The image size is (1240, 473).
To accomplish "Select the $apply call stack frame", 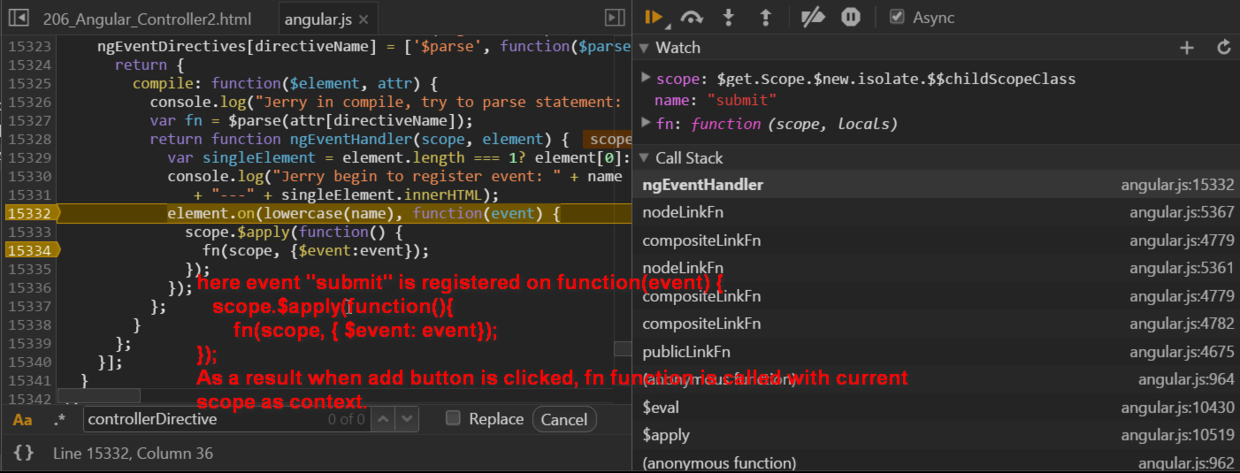I will point(936,435).
